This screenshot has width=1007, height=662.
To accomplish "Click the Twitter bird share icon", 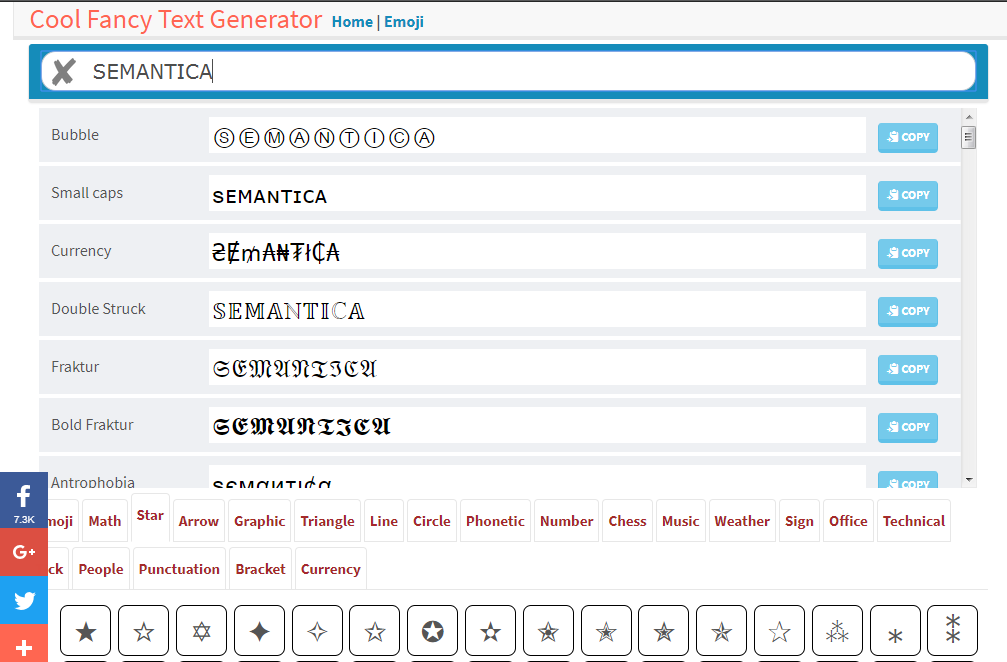I will (x=24, y=601).
